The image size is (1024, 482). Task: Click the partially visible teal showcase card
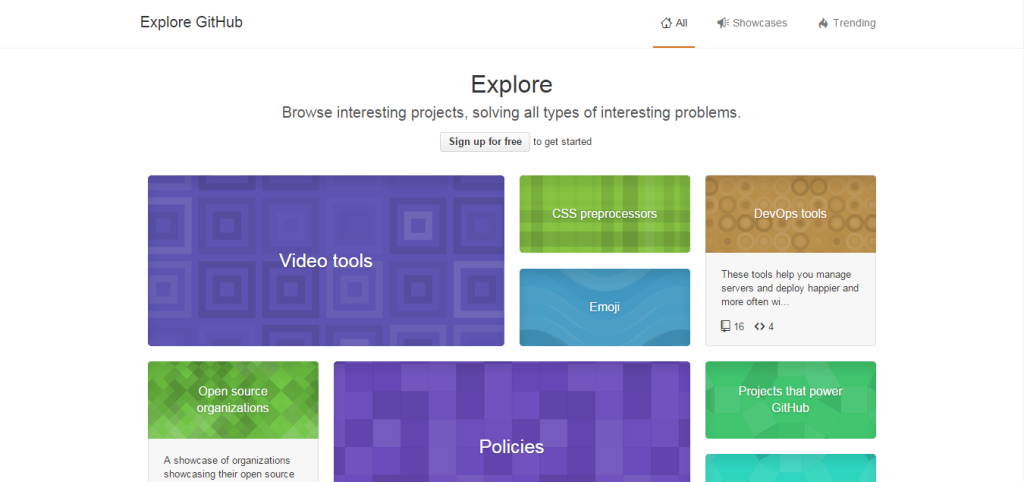coord(790,468)
